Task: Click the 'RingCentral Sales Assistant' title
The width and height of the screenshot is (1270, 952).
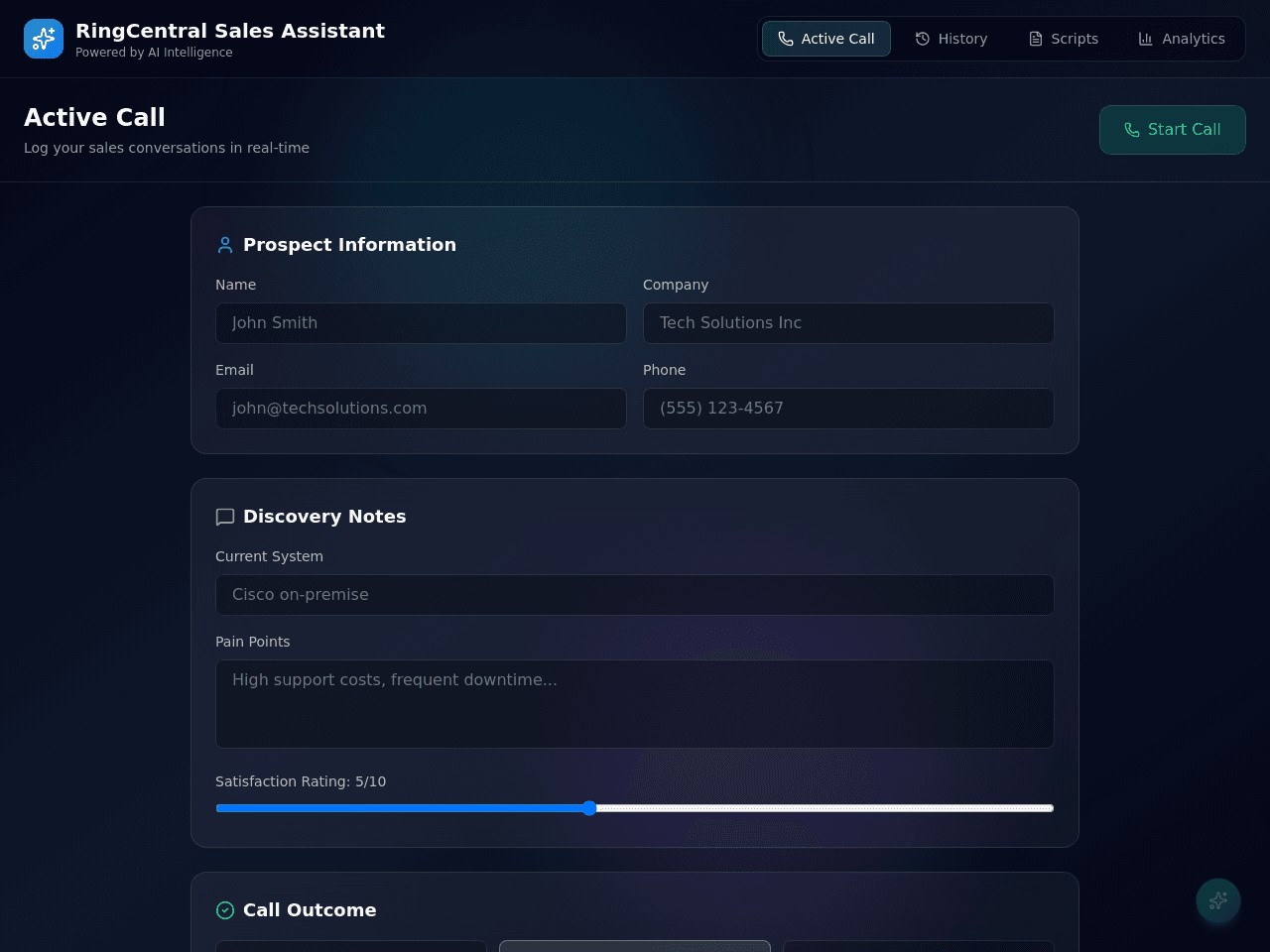Action: [x=230, y=31]
